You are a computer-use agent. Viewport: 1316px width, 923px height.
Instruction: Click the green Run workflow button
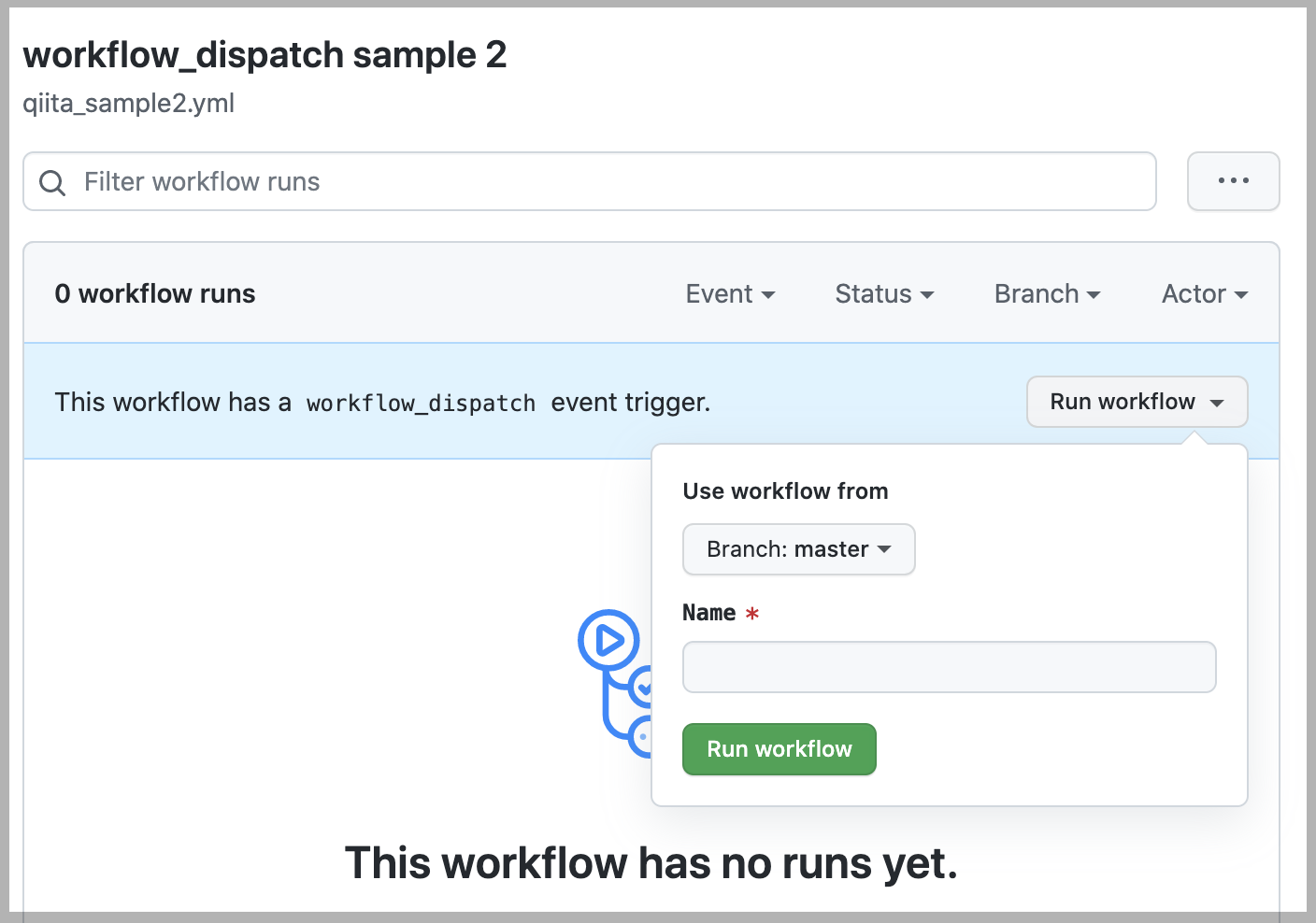click(x=779, y=748)
